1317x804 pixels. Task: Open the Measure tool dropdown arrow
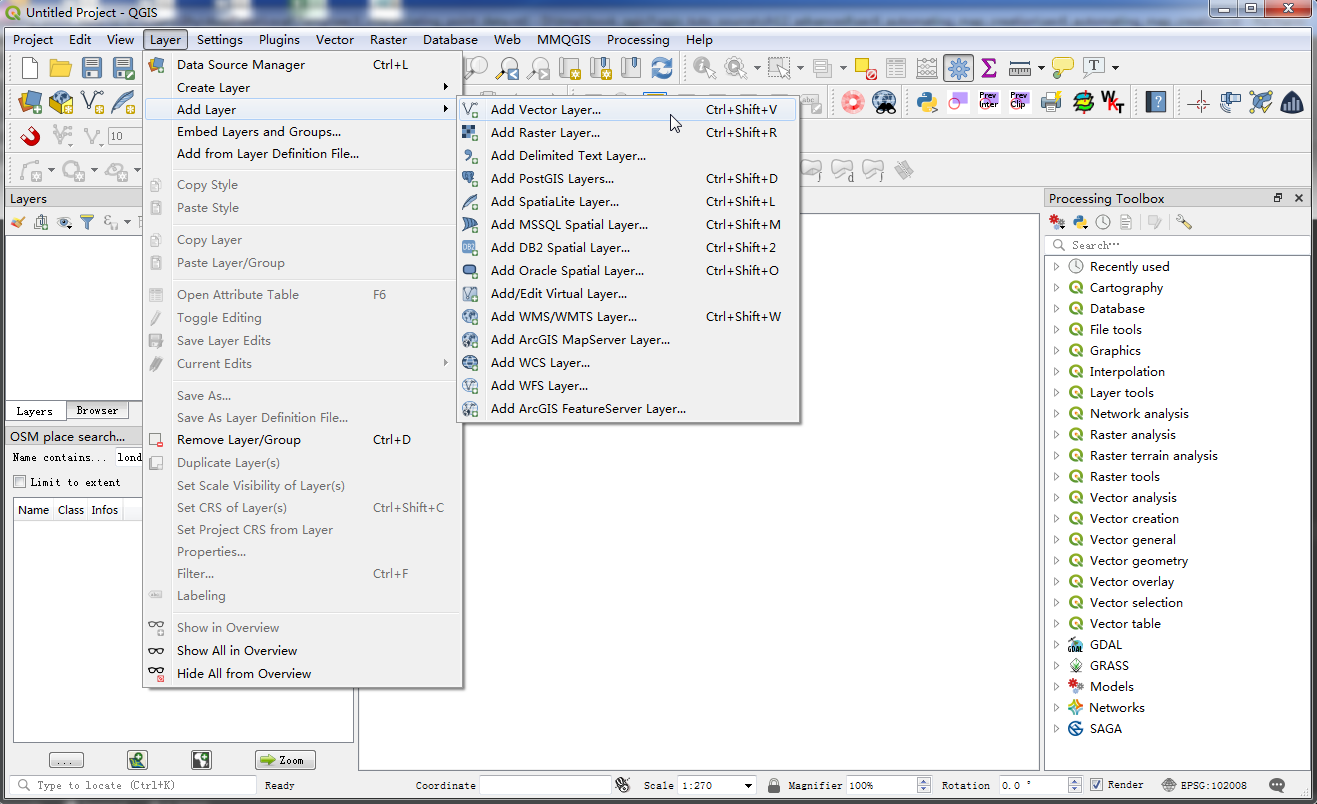1041,68
